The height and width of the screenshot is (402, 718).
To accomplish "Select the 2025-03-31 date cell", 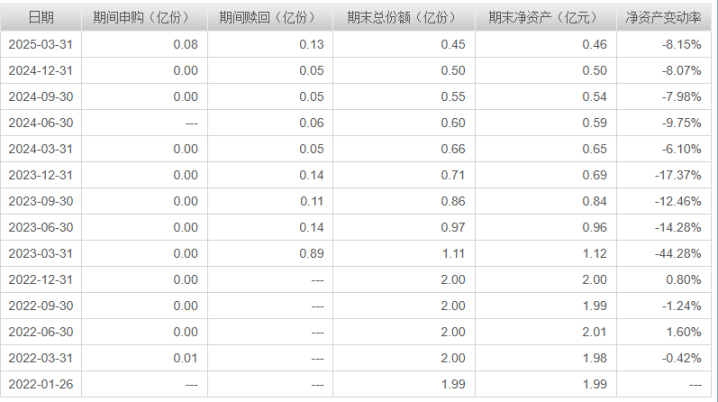I will 41,44.
